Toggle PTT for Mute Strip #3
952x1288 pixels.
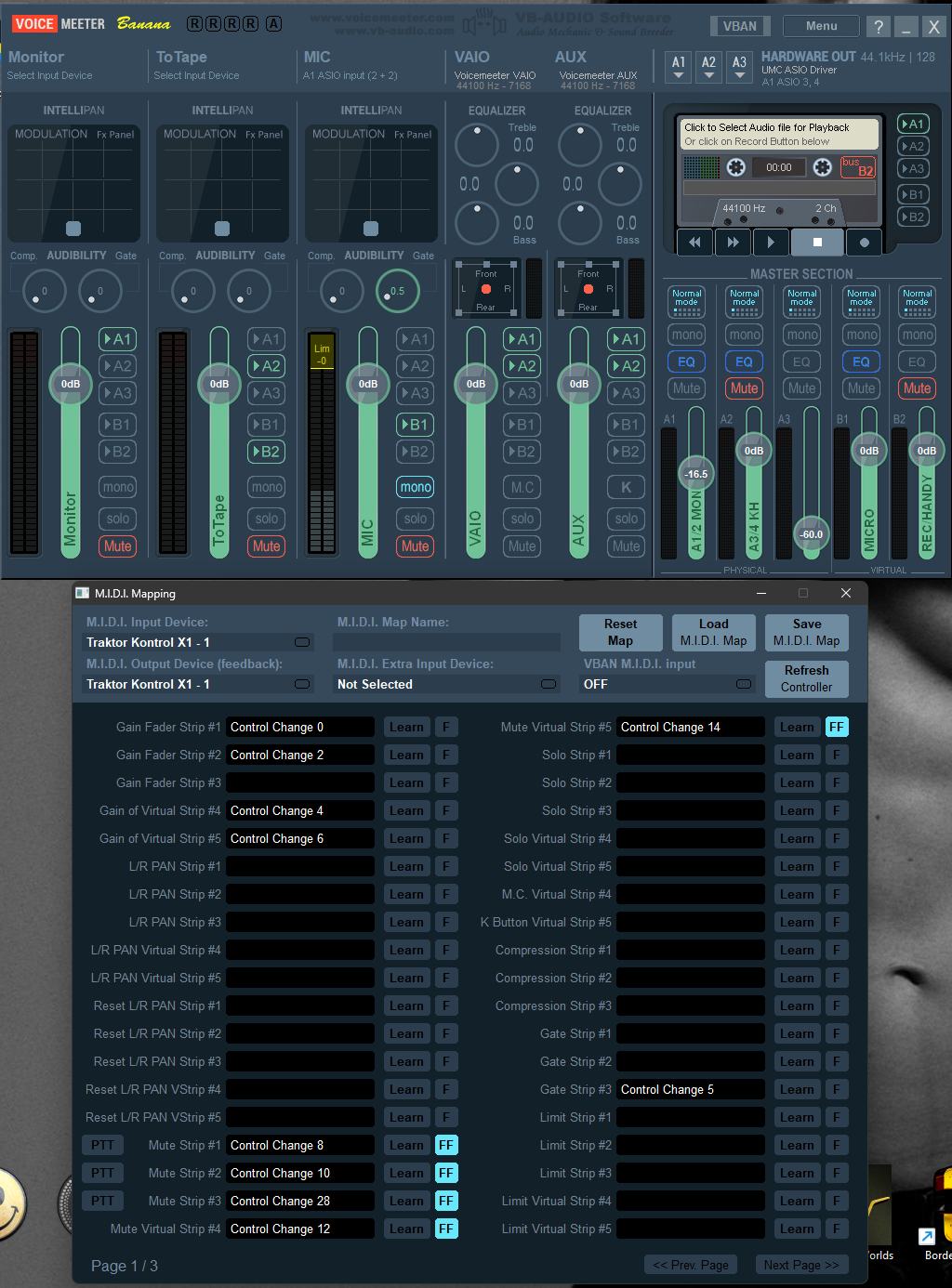pyautogui.click(x=102, y=1201)
